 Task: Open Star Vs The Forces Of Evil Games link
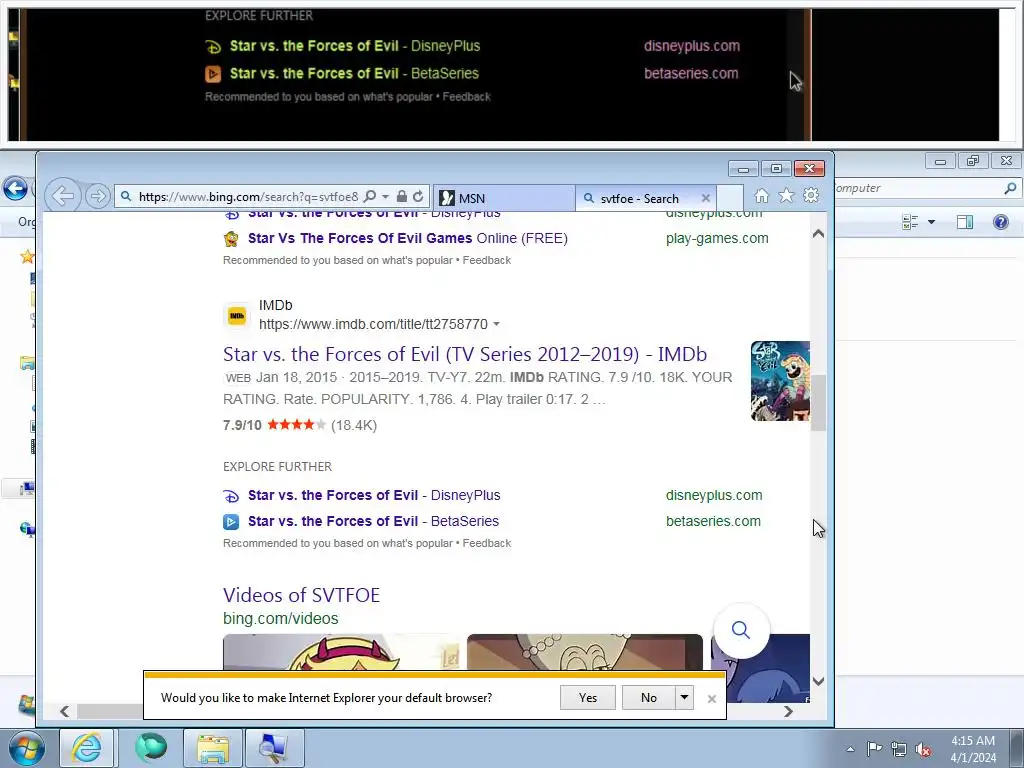click(x=408, y=238)
